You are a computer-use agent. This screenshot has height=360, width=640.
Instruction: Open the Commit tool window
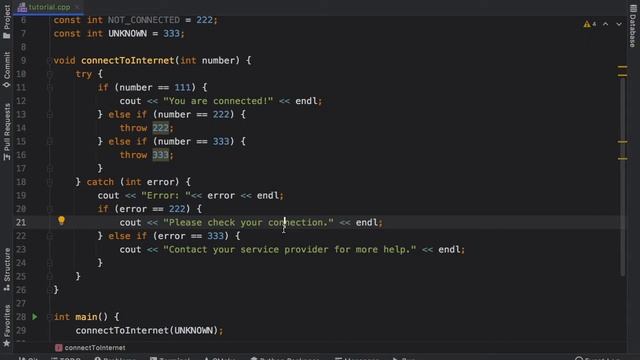[7, 69]
